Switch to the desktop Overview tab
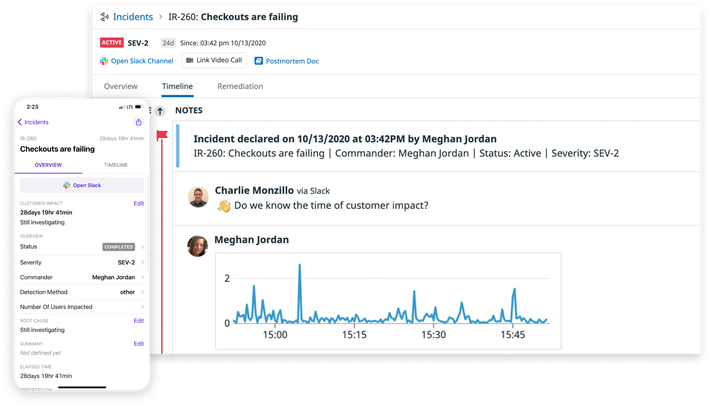Viewport: 710px width, 407px height. (x=121, y=87)
